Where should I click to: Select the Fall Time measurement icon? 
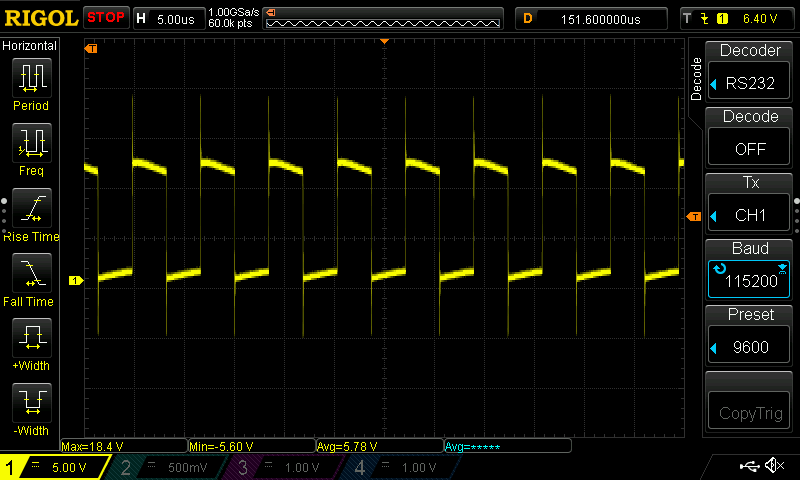click(x=32, y=273)
